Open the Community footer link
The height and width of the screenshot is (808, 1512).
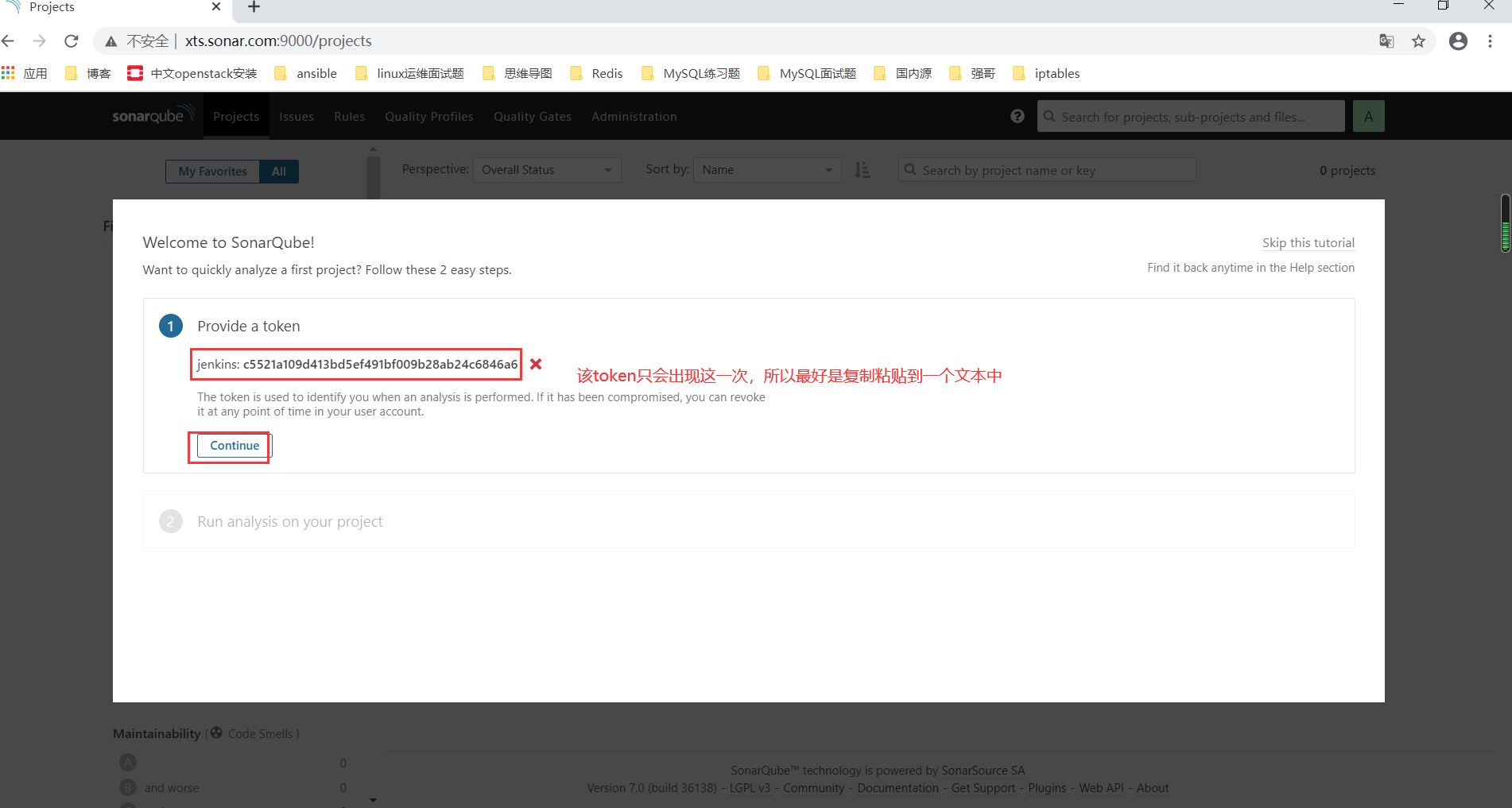[814, 788]
